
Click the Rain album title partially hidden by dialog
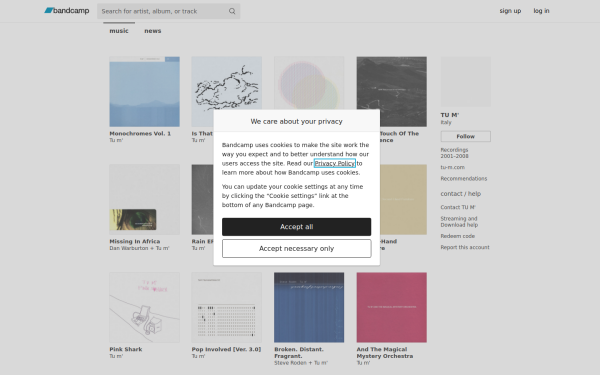[x=202, y=241]
